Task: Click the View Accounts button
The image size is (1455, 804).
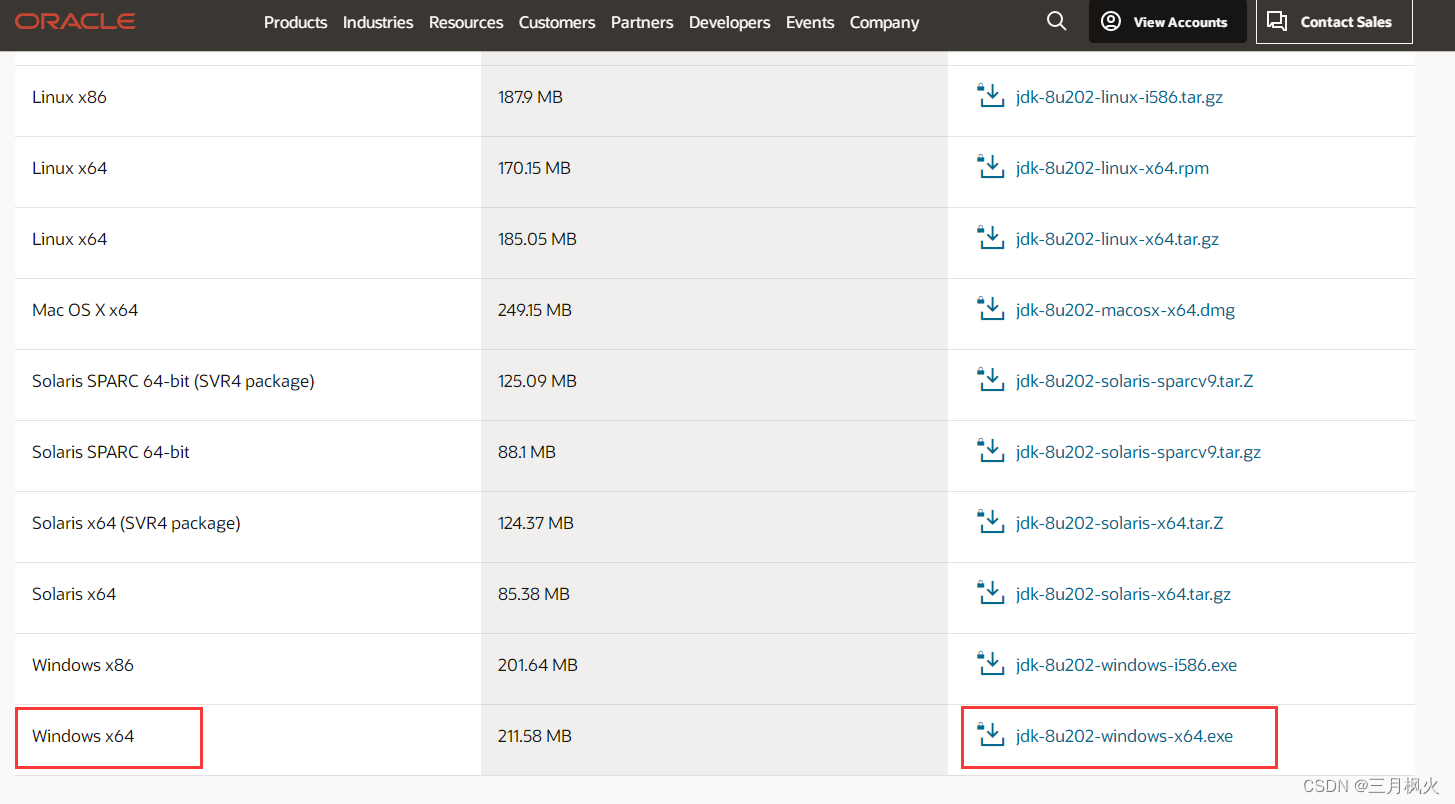Action: 1168,21
